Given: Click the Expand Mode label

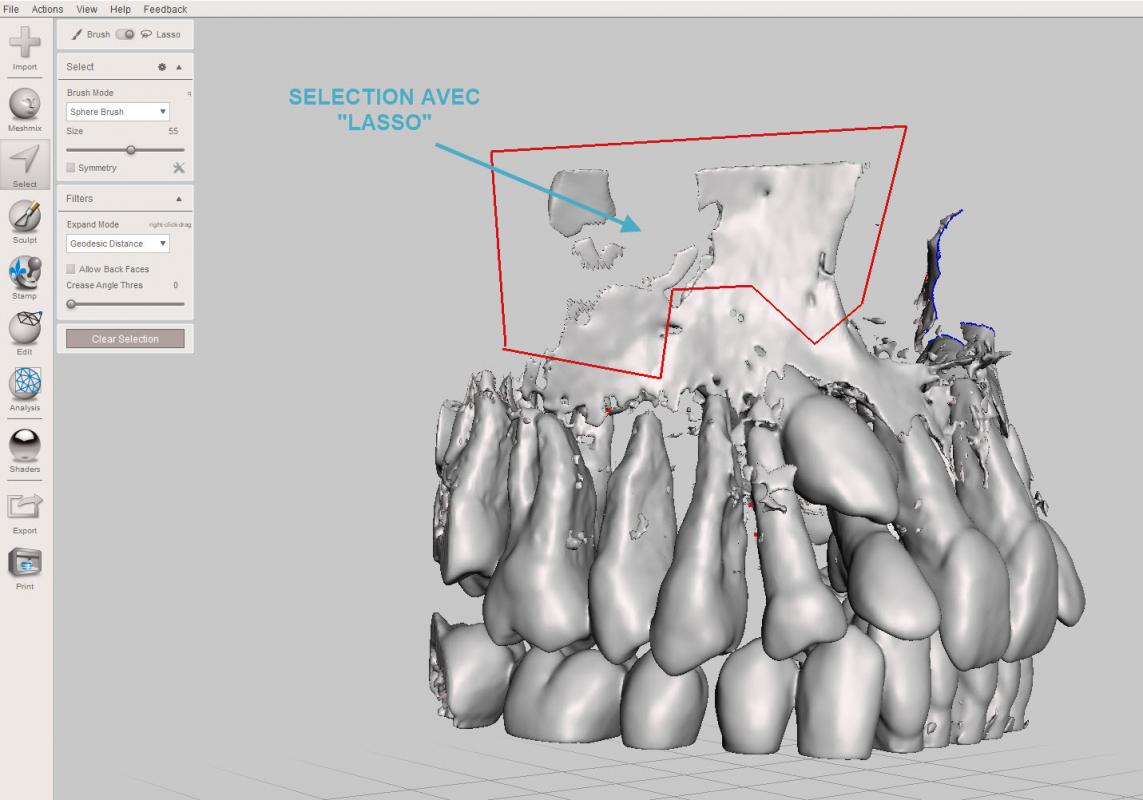Looking at the screenshot, I should [93, 225].
